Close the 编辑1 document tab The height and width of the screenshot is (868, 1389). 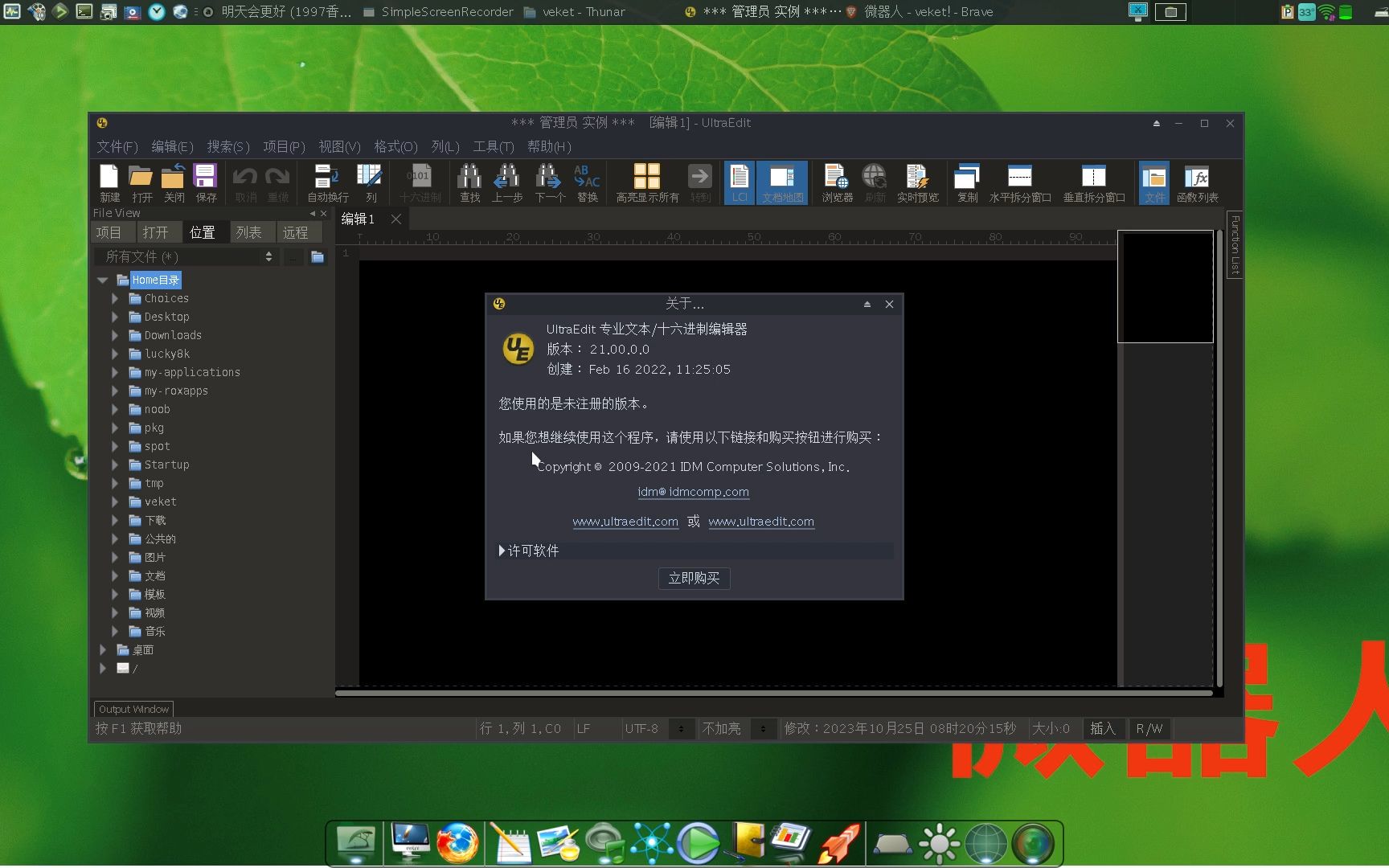(396, 219)
